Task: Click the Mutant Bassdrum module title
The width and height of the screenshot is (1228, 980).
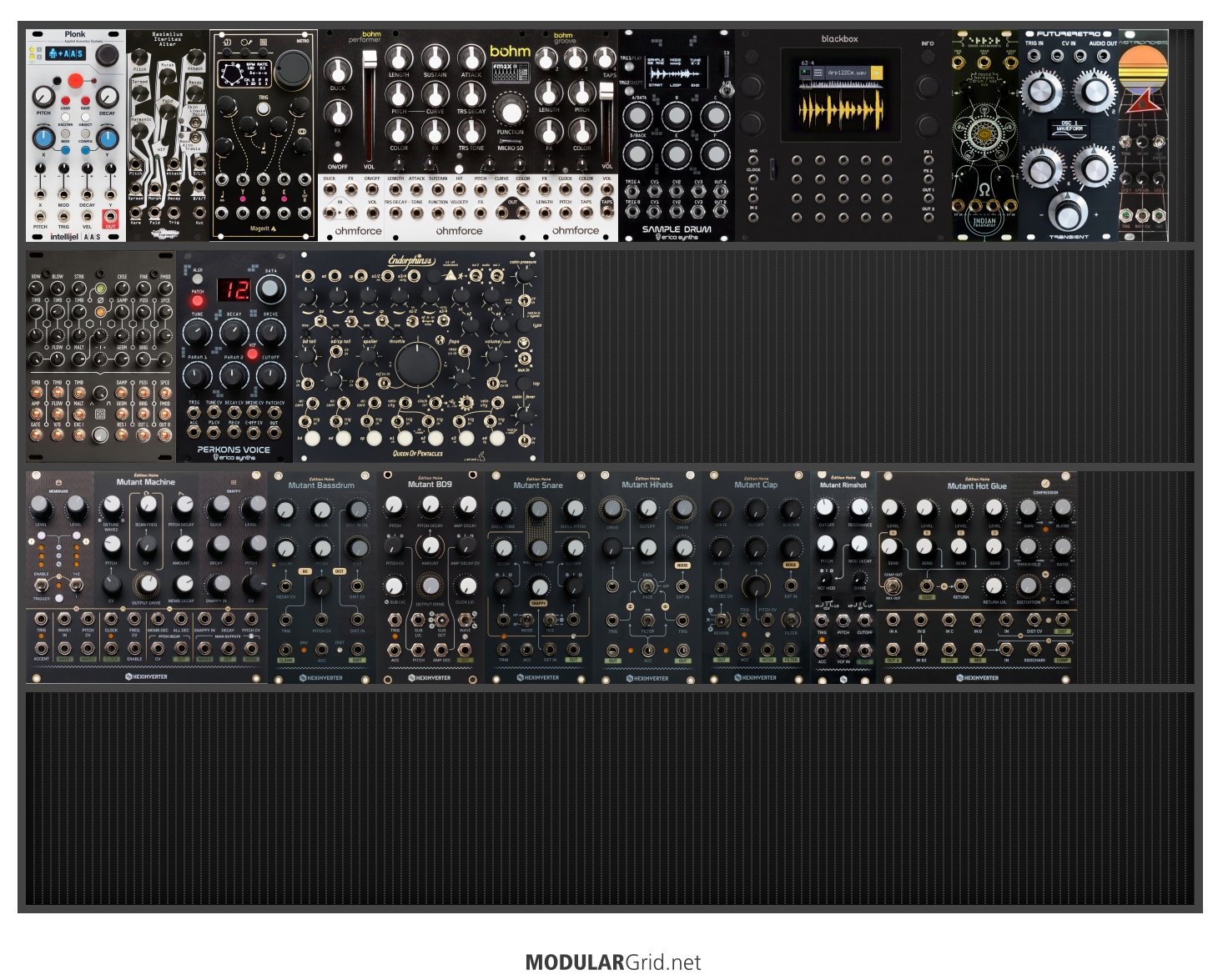Action: pos(321,485)
